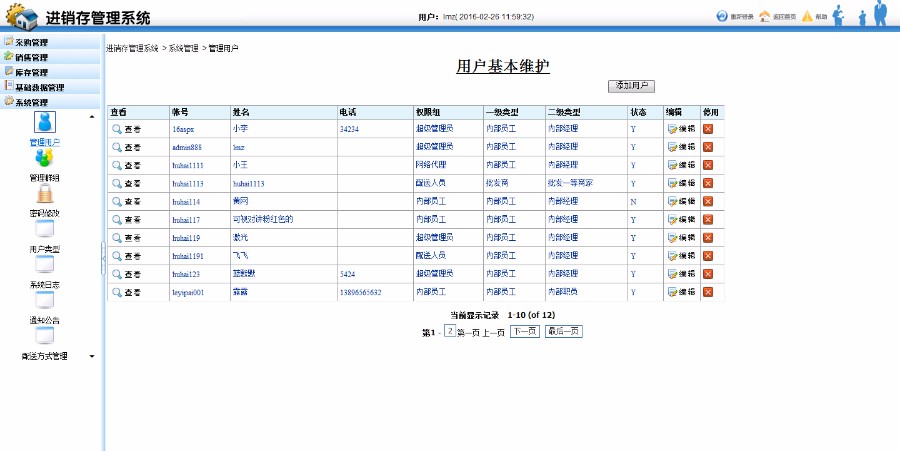Expand 采购管理 menu section
This screenshot has height=451, width=900.
(51, 42)
